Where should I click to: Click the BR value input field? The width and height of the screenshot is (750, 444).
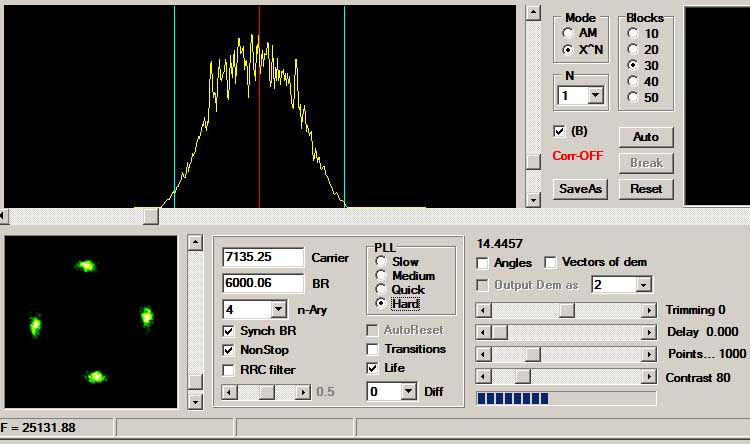(262, 283)
